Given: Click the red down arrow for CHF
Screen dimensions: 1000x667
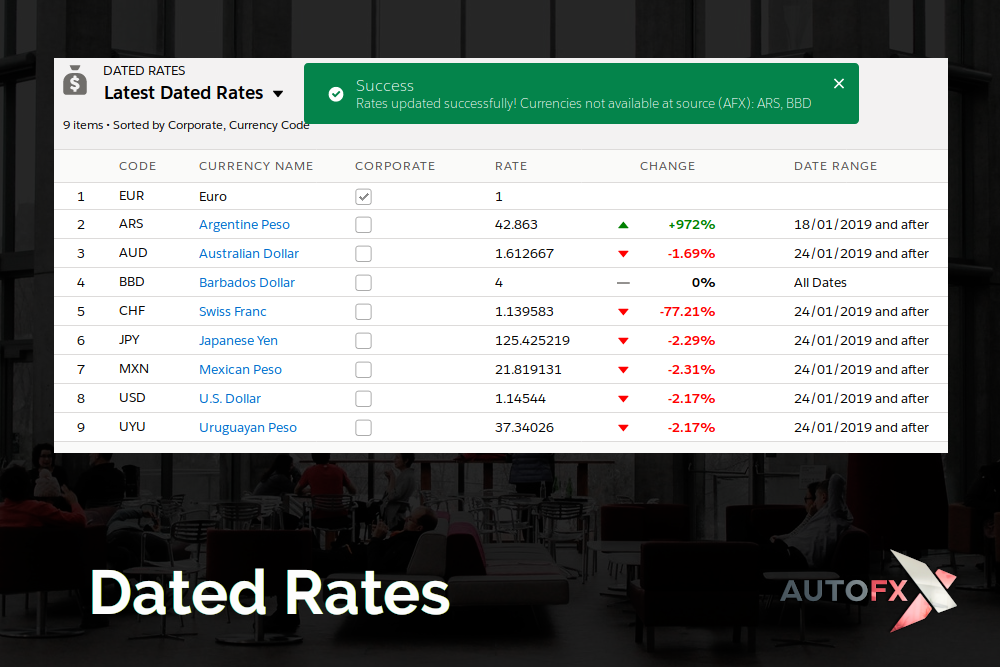Looking at the screenshot, I should 623,312.
